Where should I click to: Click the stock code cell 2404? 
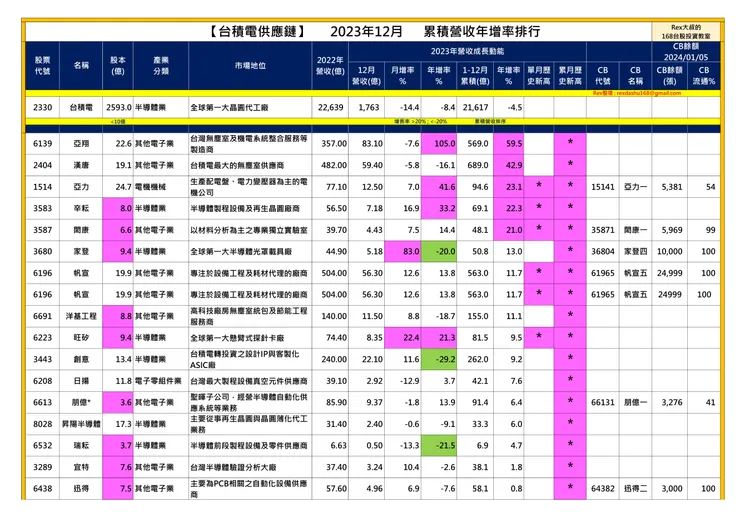click(x=42, y=165)
